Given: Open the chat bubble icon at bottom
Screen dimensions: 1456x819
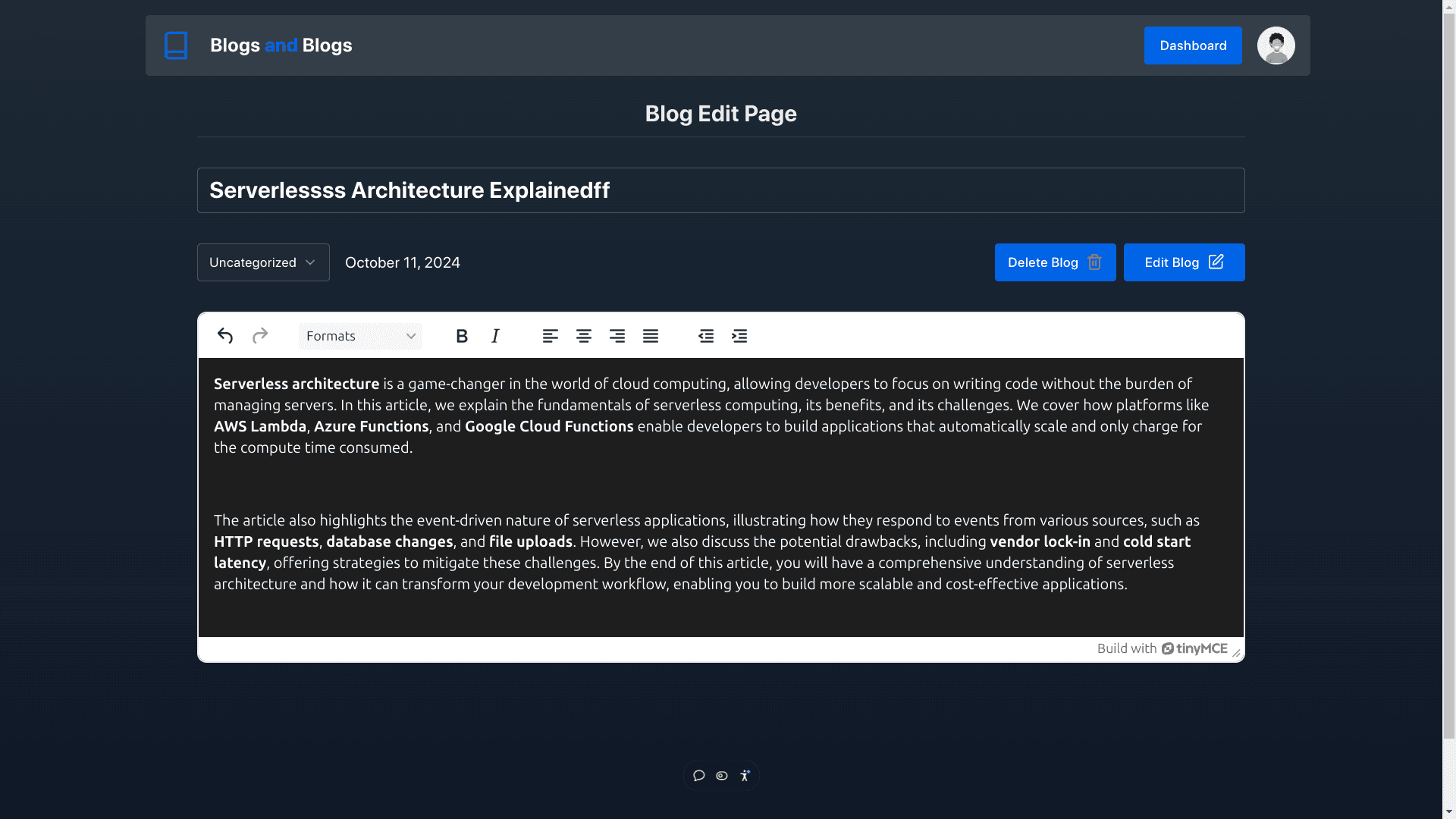Looking at the screenshot, I should [x=699, y=776].
